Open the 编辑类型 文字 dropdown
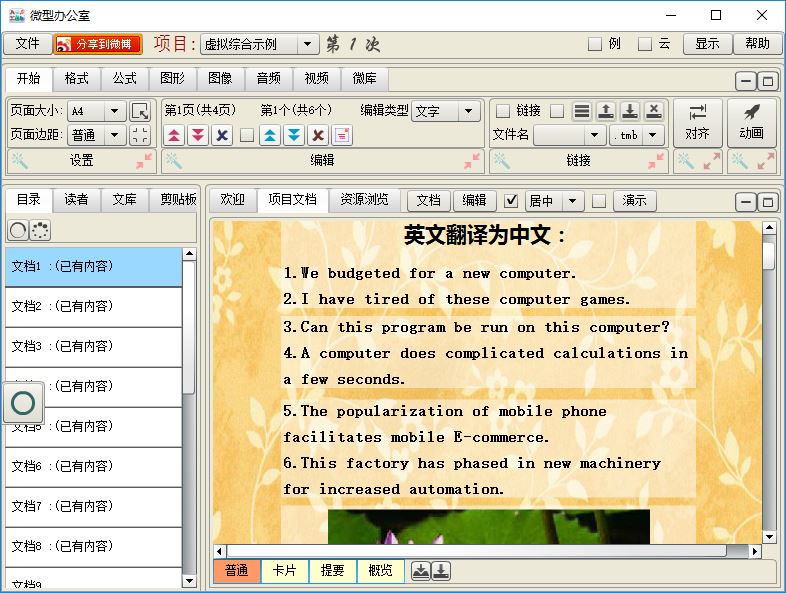The height and width of the screenshot is (593, 786). pos(469,111)
